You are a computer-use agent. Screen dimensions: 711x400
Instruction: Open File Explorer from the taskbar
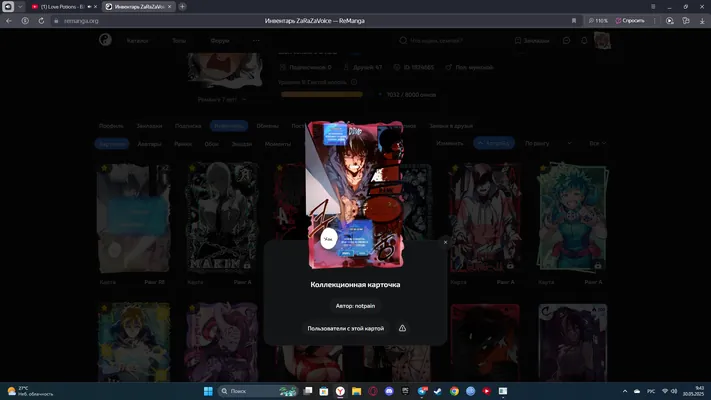(356, 391)
